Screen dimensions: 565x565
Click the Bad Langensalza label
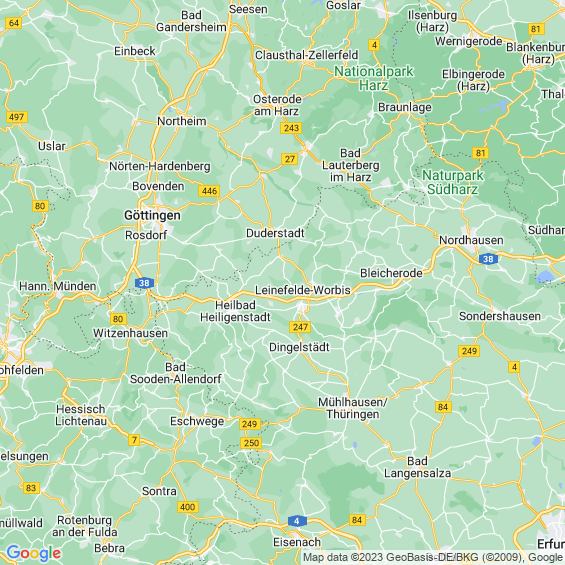tap(417, 467)
